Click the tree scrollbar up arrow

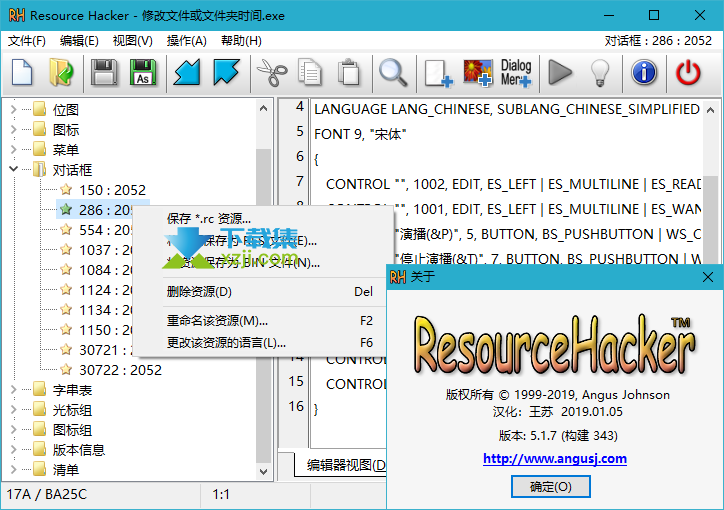[263, 108]
